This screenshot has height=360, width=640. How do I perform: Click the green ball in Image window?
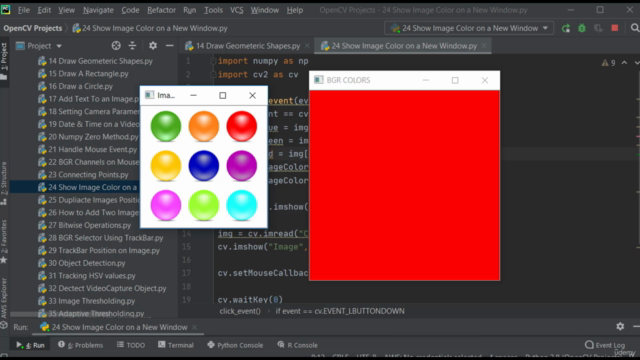click(166, 126)
